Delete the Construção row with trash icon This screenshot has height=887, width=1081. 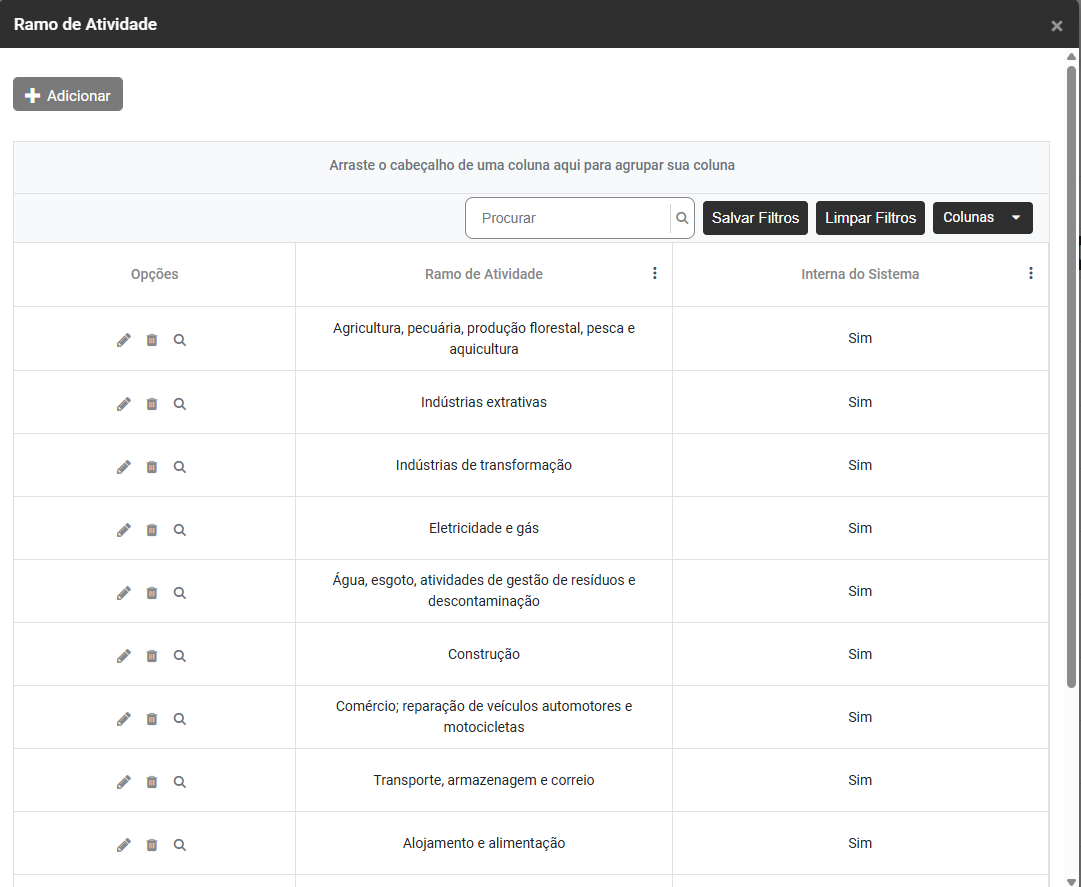pos(152,656)
